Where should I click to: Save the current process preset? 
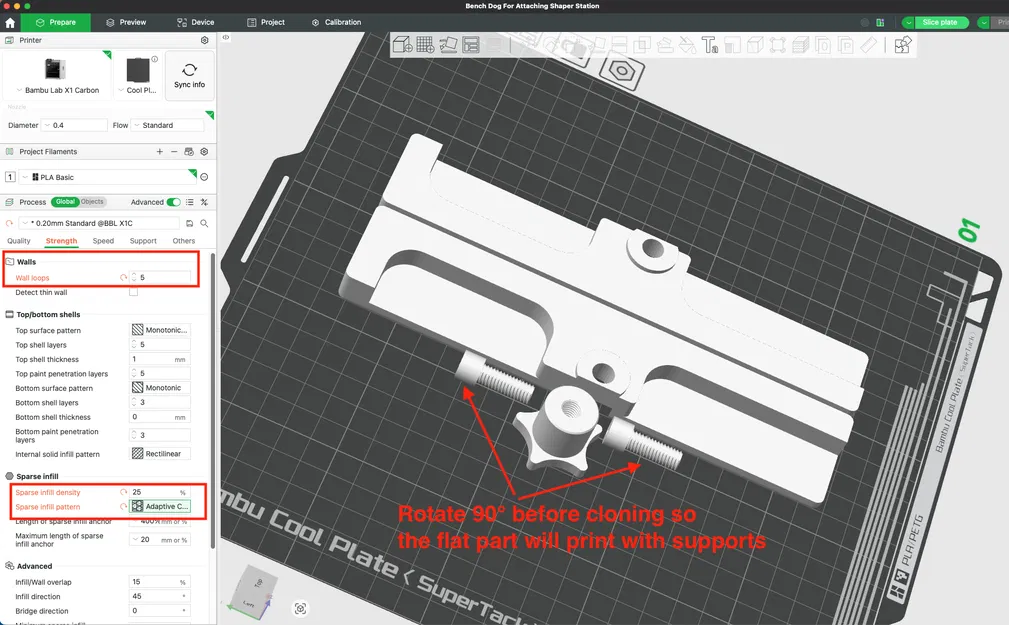click(189, 223)
